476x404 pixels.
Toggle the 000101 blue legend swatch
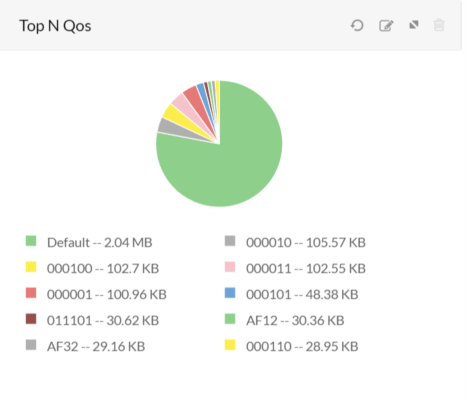[x=230, y=293]
